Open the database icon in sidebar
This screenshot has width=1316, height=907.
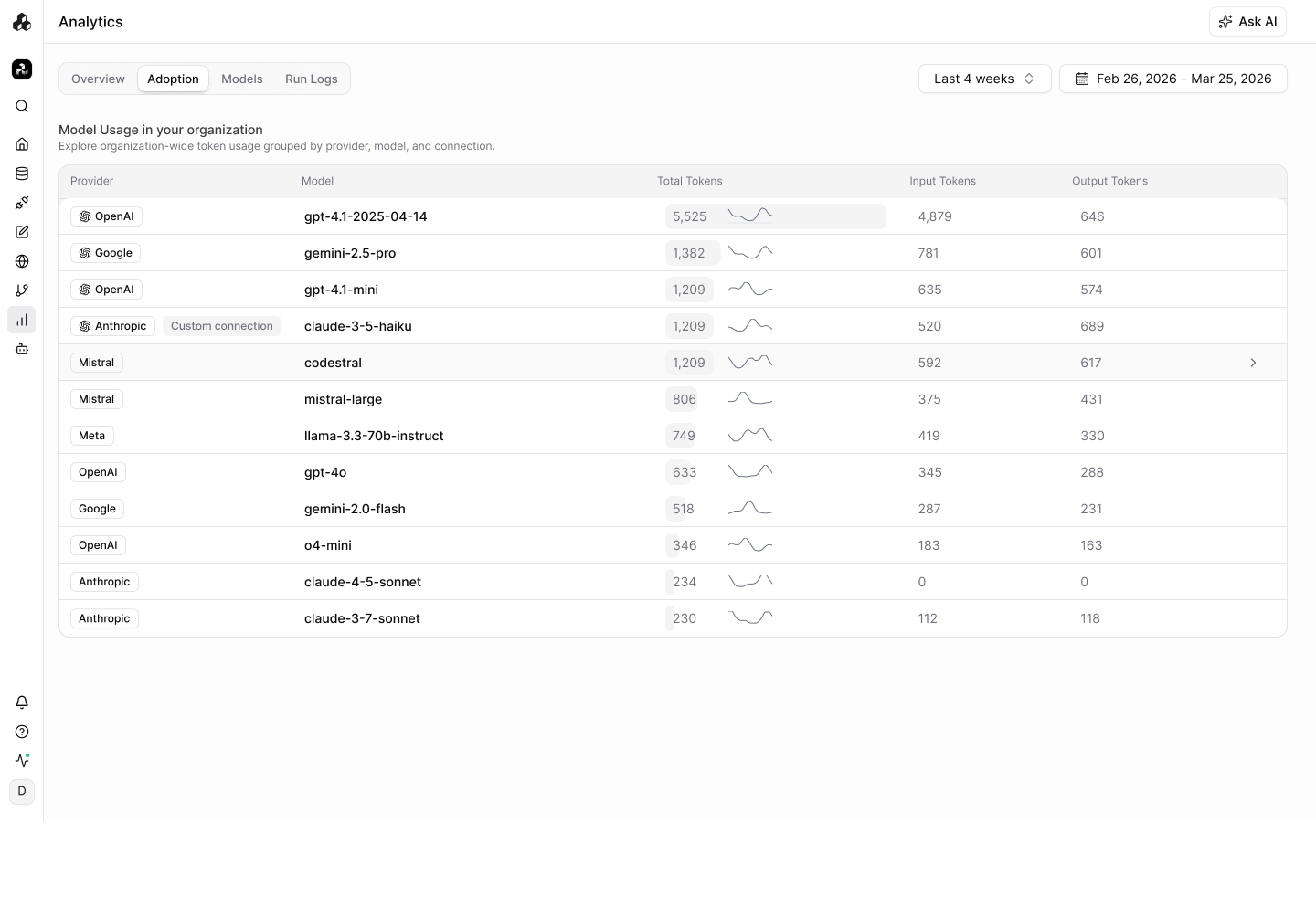pyautogui.click(x=22, y=174)
